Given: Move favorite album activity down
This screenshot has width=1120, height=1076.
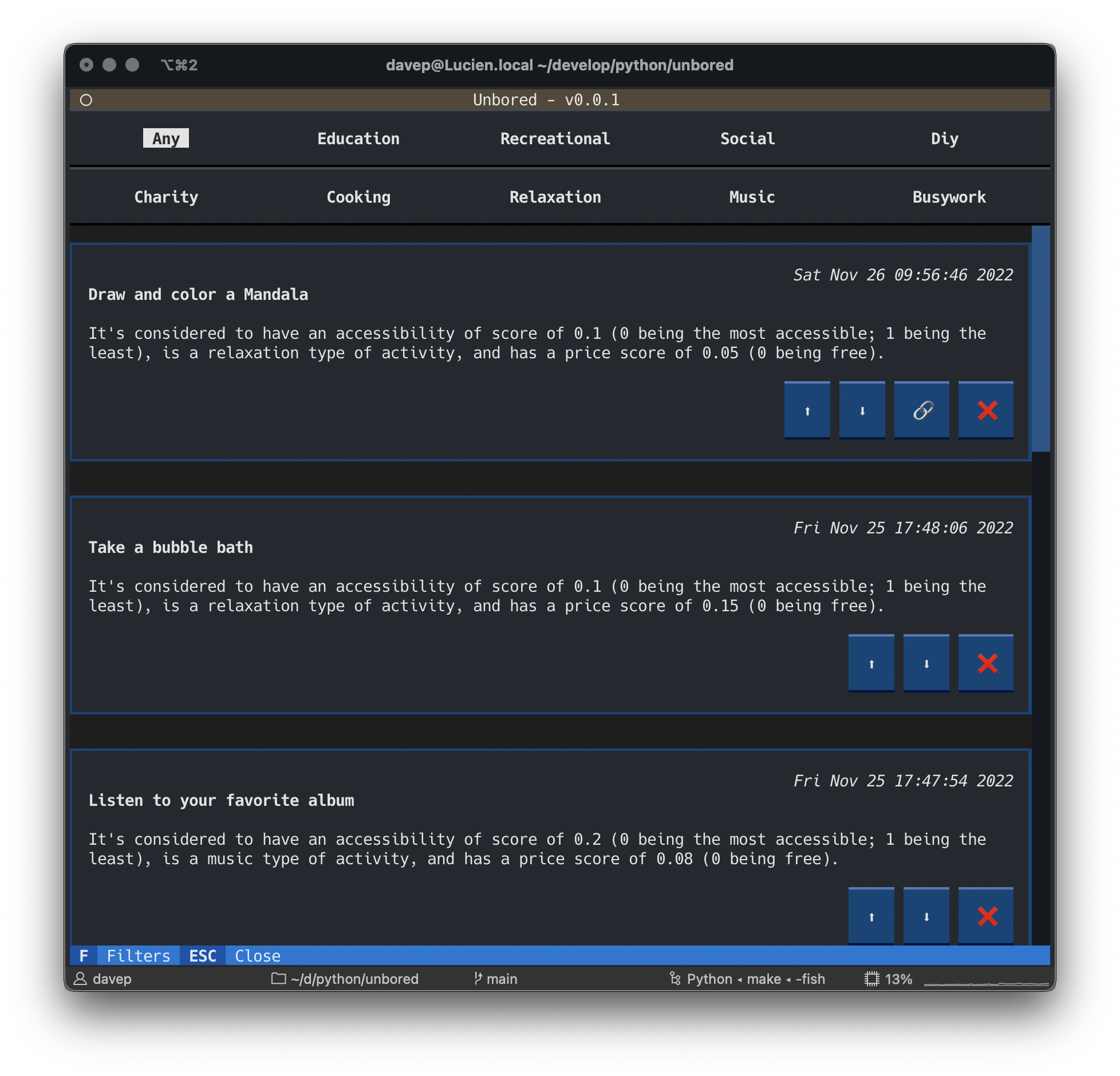Looking at the screenshot, I should (x=926, y=916).
